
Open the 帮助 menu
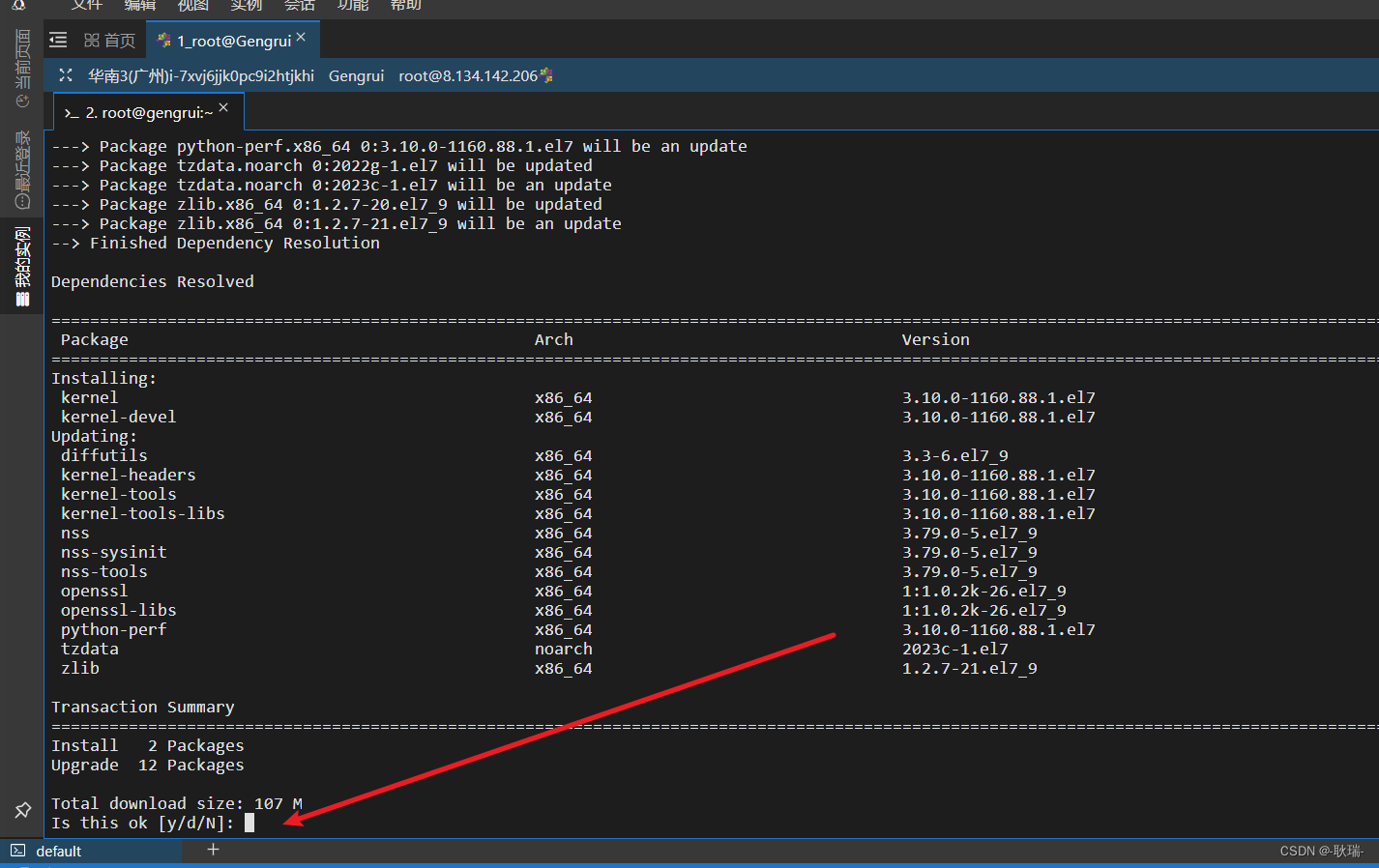(406, 5)
